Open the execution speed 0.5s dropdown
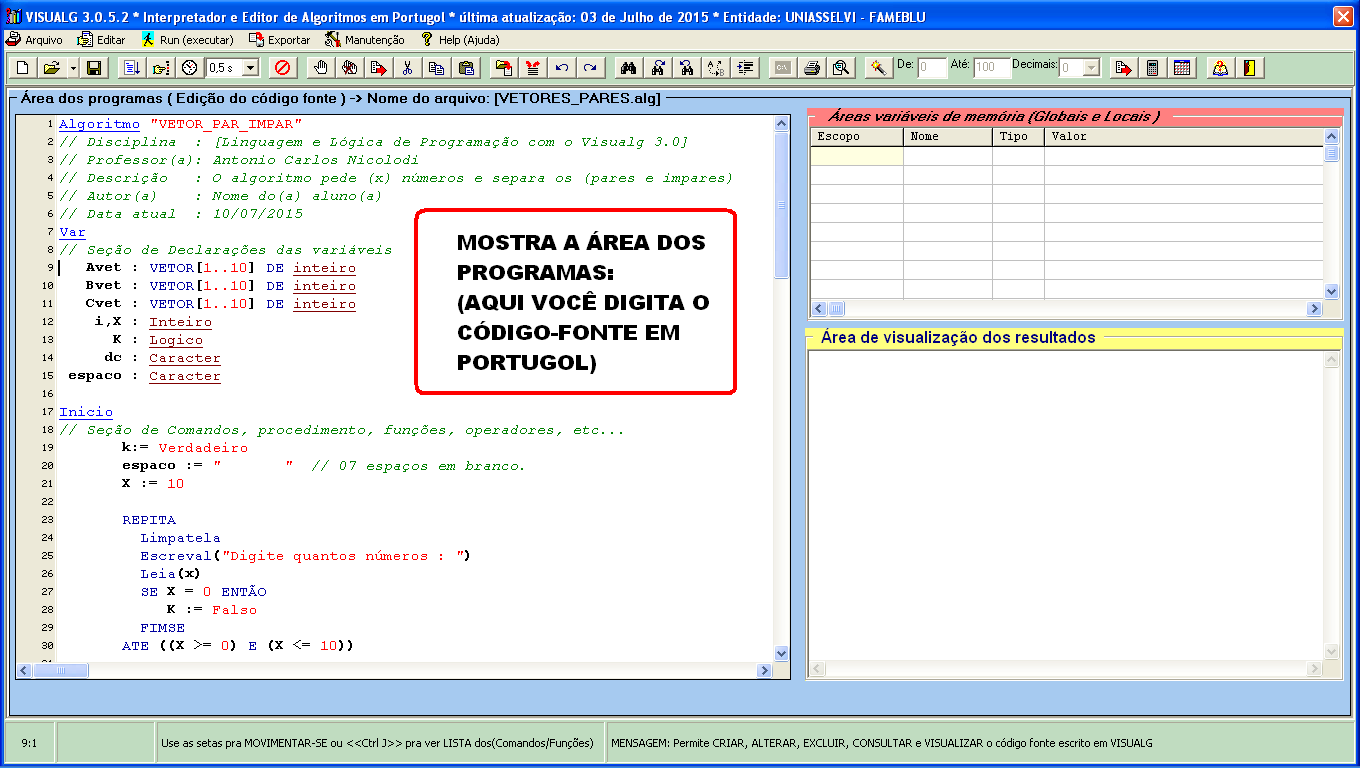The height and width of the screenshot is (768, 1360). pyautogui.click(x=250, y=68)
